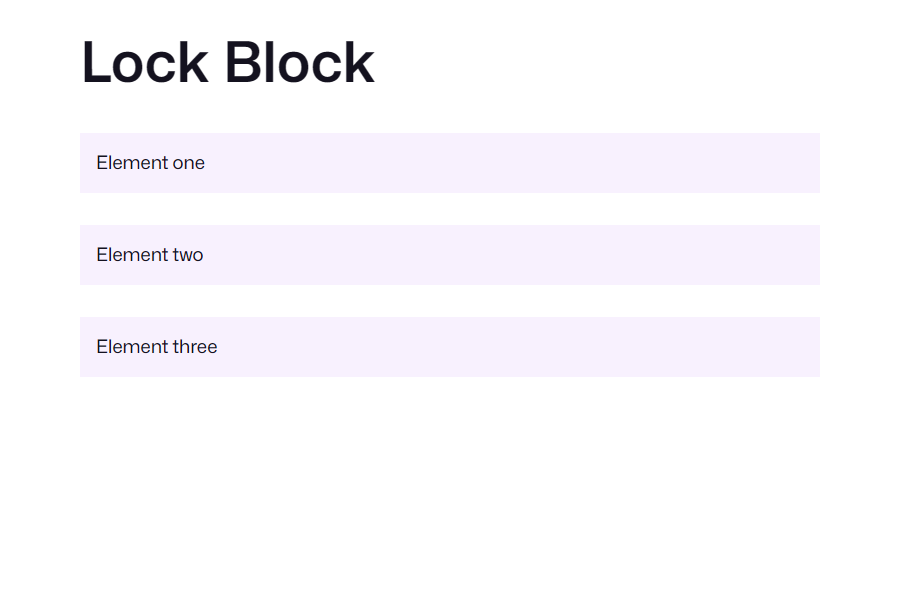The width and height of the screenshot is (910, 606).
Task: Click the center of Element two's purple bar
Action: tap(450, 255)
